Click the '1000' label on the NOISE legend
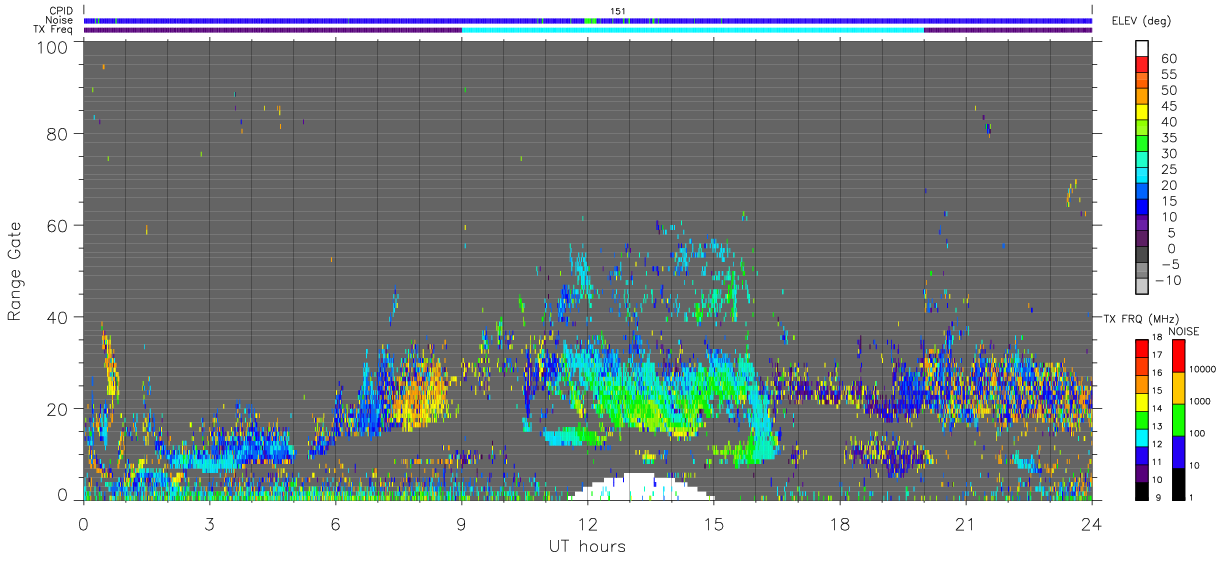Image resolution: width=1228 pixels, height=567 pixels. [1201, 401]
